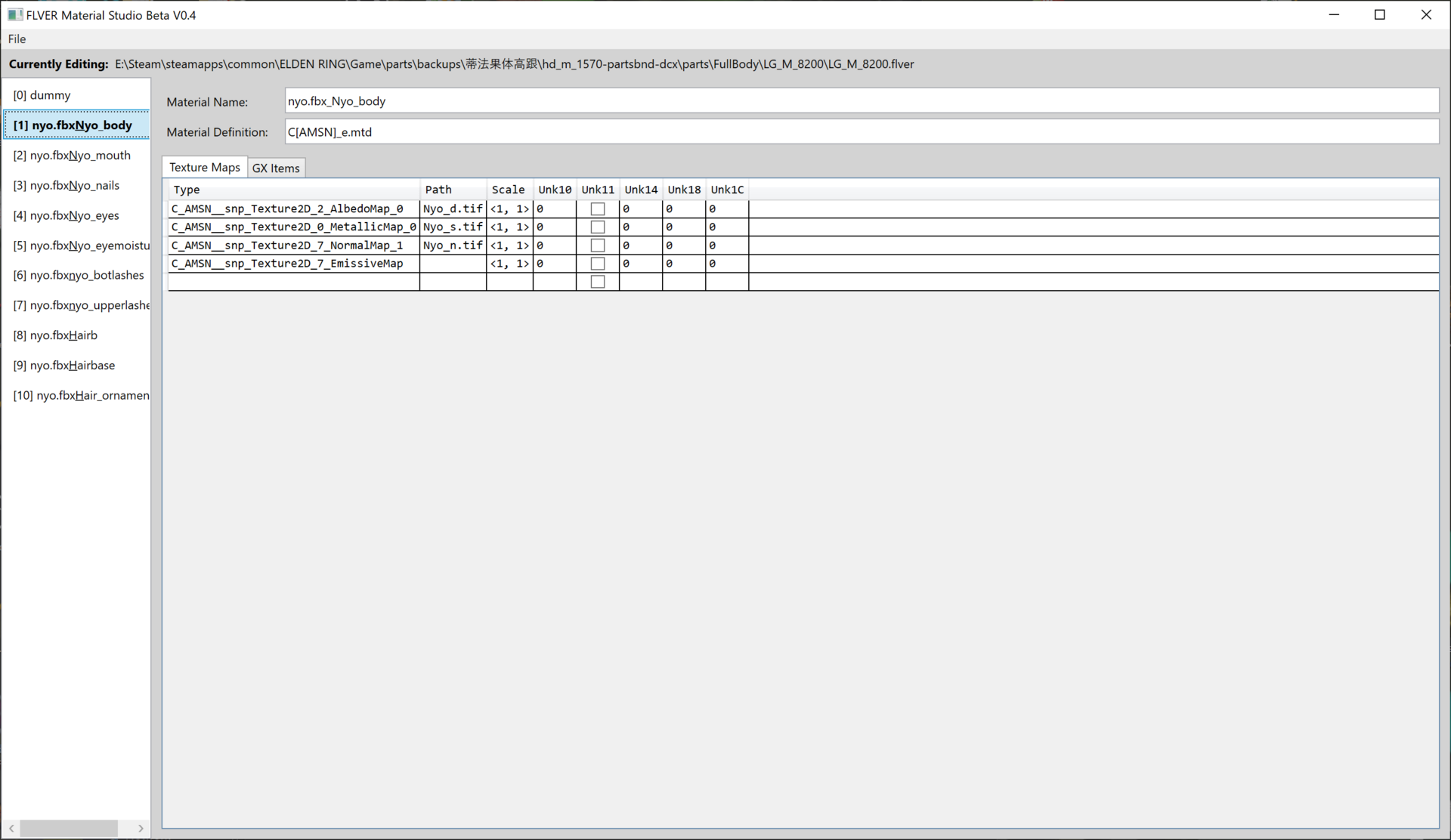
Task: Click the Unk18 column header
Action: click(x=684, y=190)
